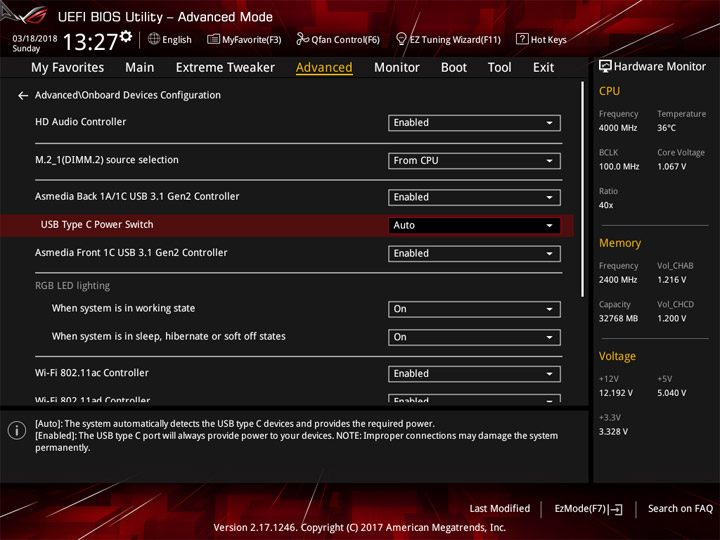Open sleep hibernate RGB LED dropdown
The height and width of the screenshot is (540, 720).
click(x=474, y=337)
